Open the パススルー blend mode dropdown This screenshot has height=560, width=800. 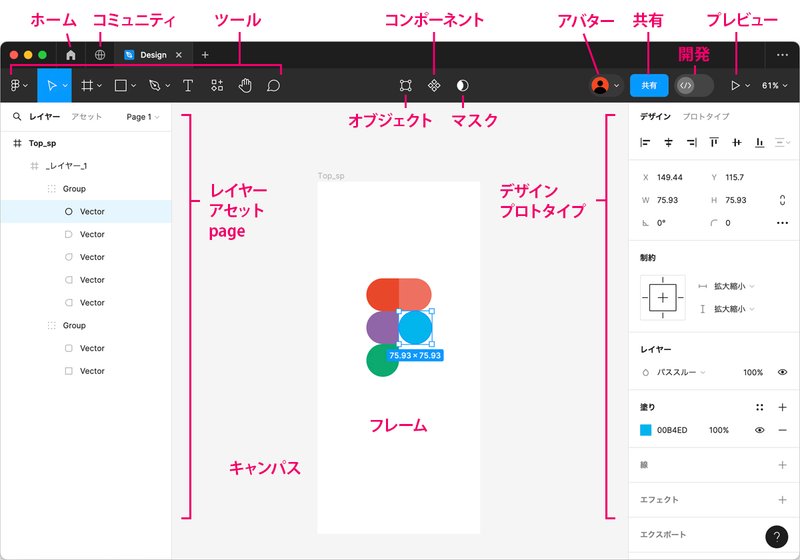pos(681,372)
